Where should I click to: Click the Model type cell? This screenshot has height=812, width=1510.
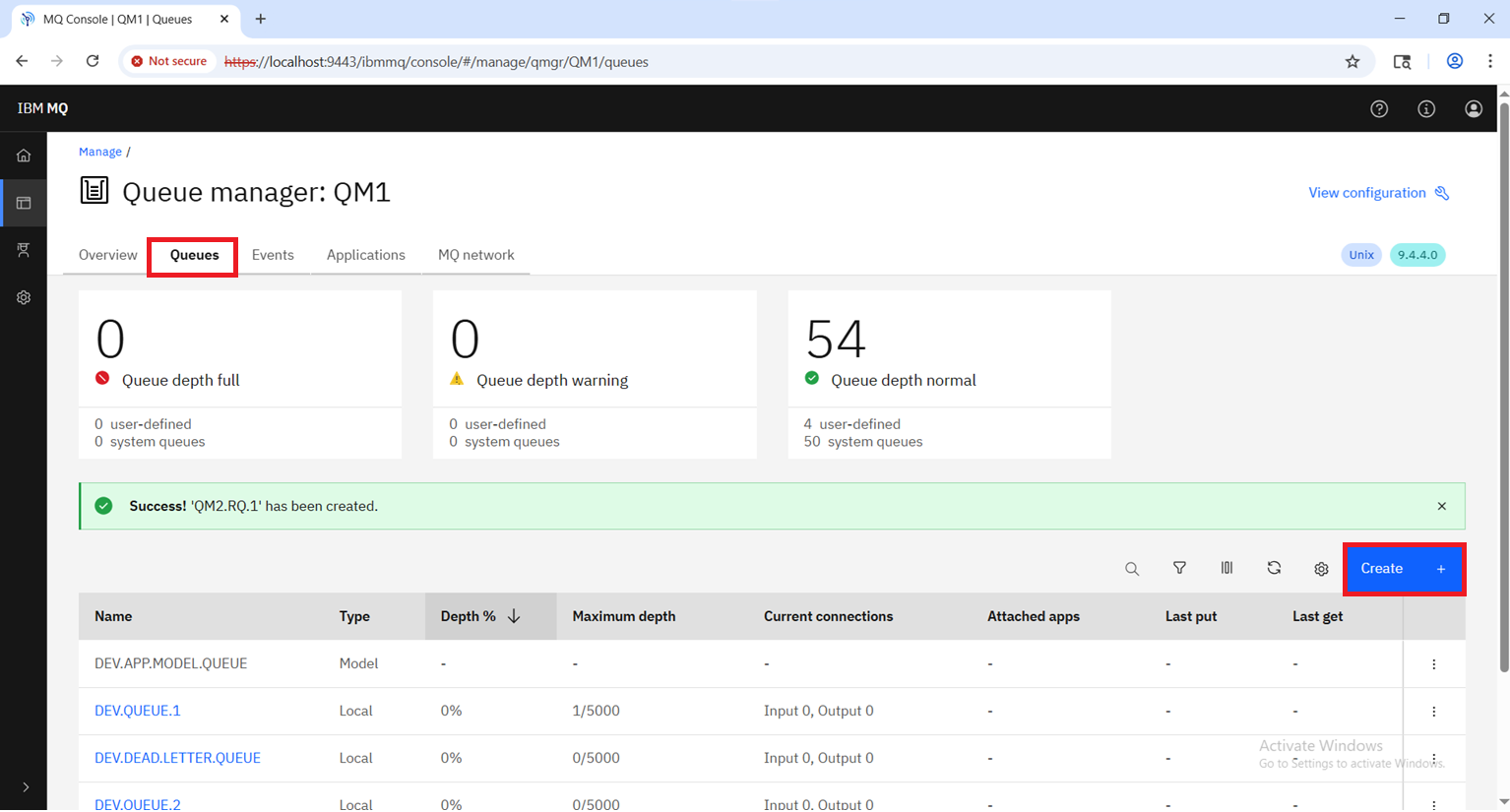click(x=358, y=663)
